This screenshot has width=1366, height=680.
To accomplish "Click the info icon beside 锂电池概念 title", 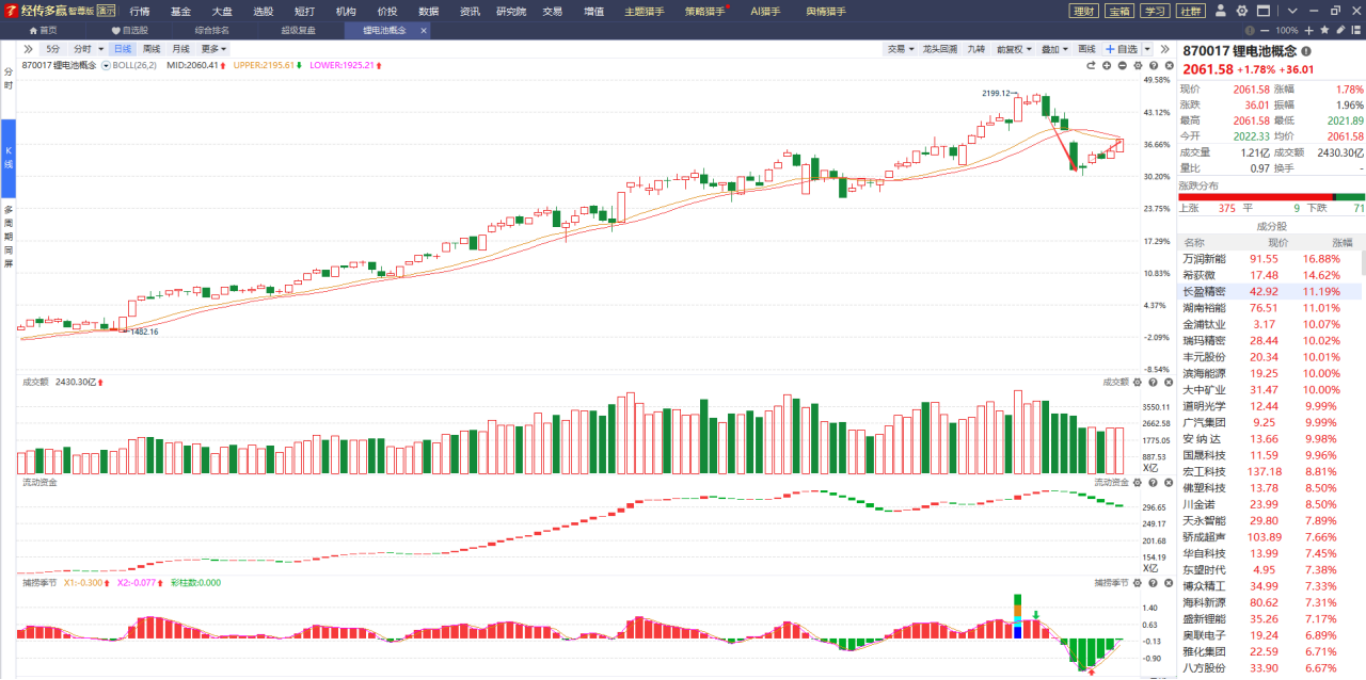I will pyautogui.click(x=1306, y=51).
